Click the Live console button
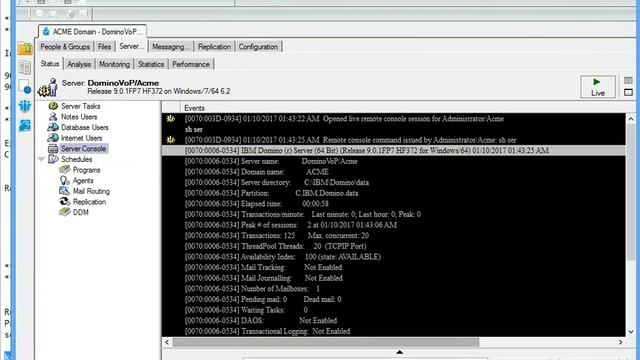This screenshot has width=640, height=360. click(598, 87)
